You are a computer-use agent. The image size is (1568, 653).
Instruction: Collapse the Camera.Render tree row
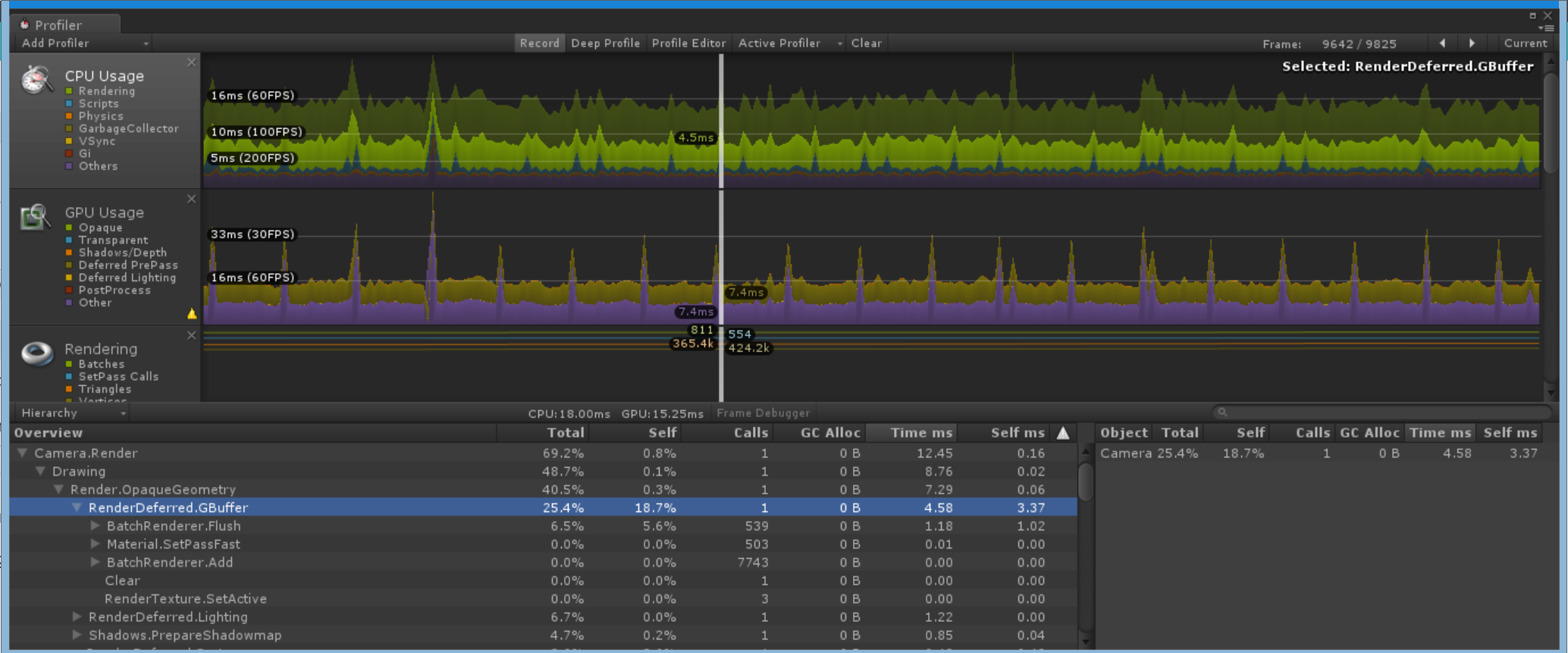[x=23, y=453]
